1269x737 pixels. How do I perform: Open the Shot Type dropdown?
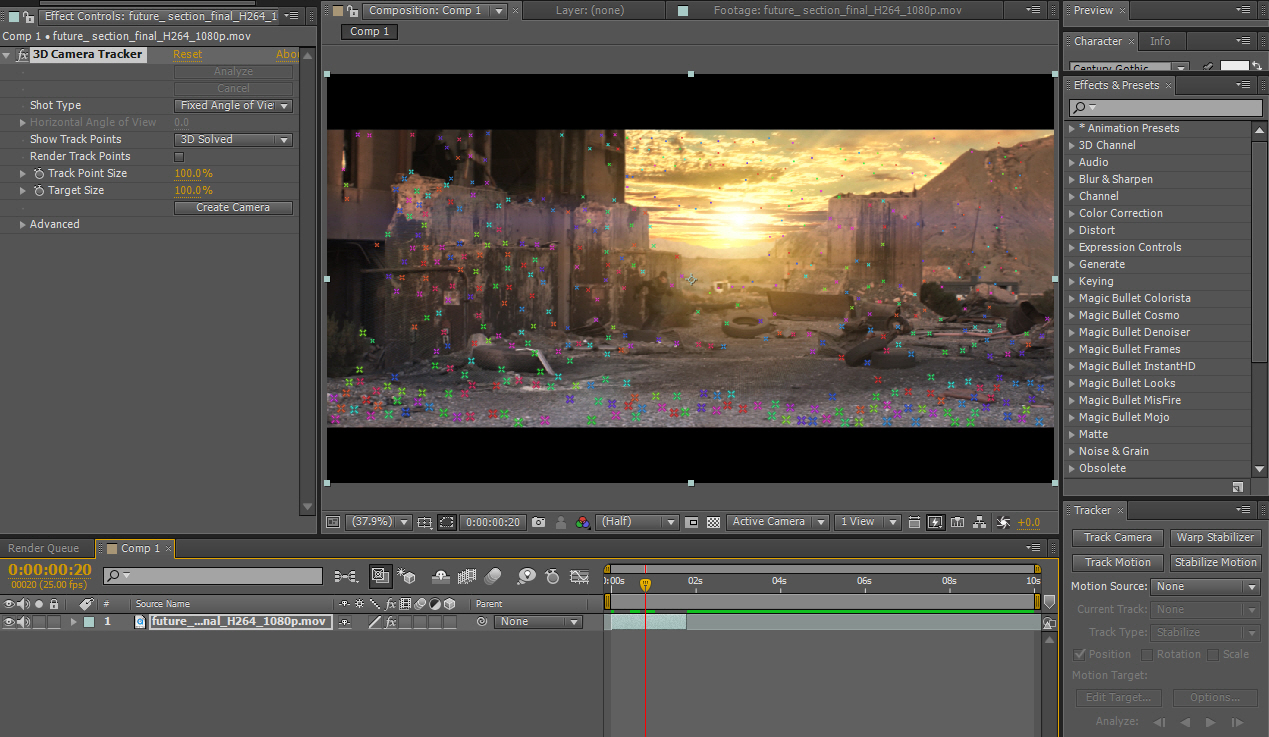pos(233,106)
